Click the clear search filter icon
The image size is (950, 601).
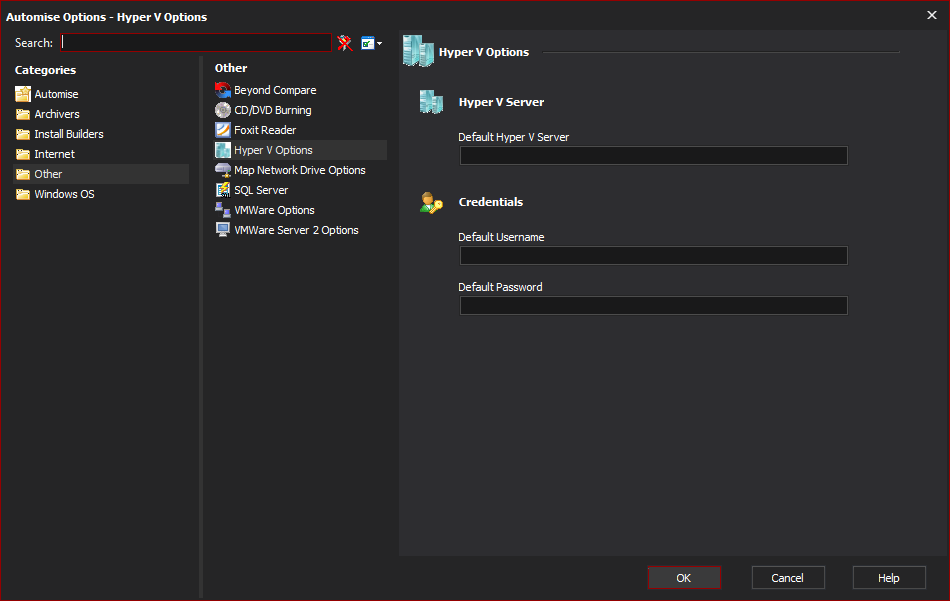[x=345, y=43]
